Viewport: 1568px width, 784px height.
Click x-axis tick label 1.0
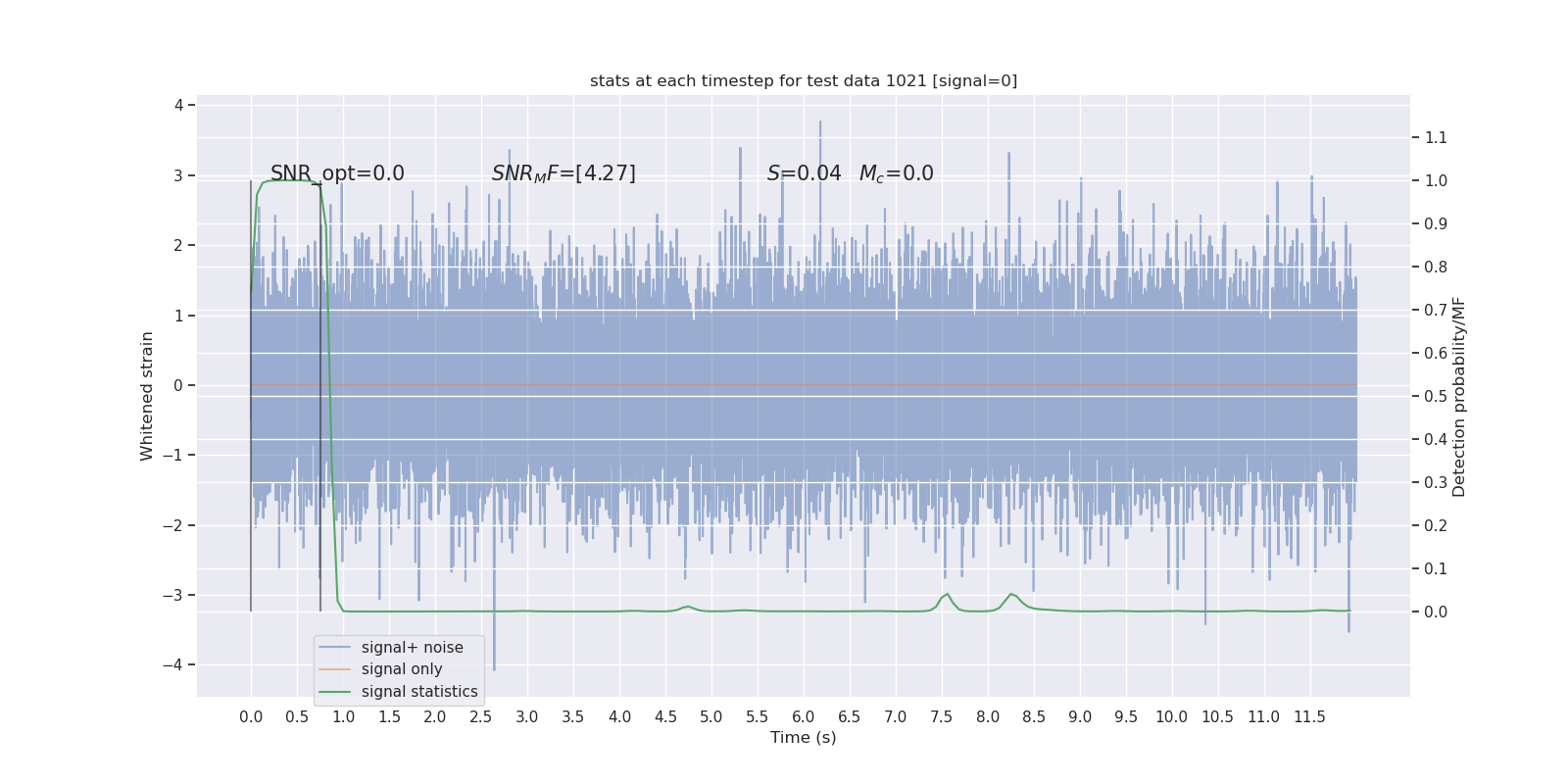(343, 716)
